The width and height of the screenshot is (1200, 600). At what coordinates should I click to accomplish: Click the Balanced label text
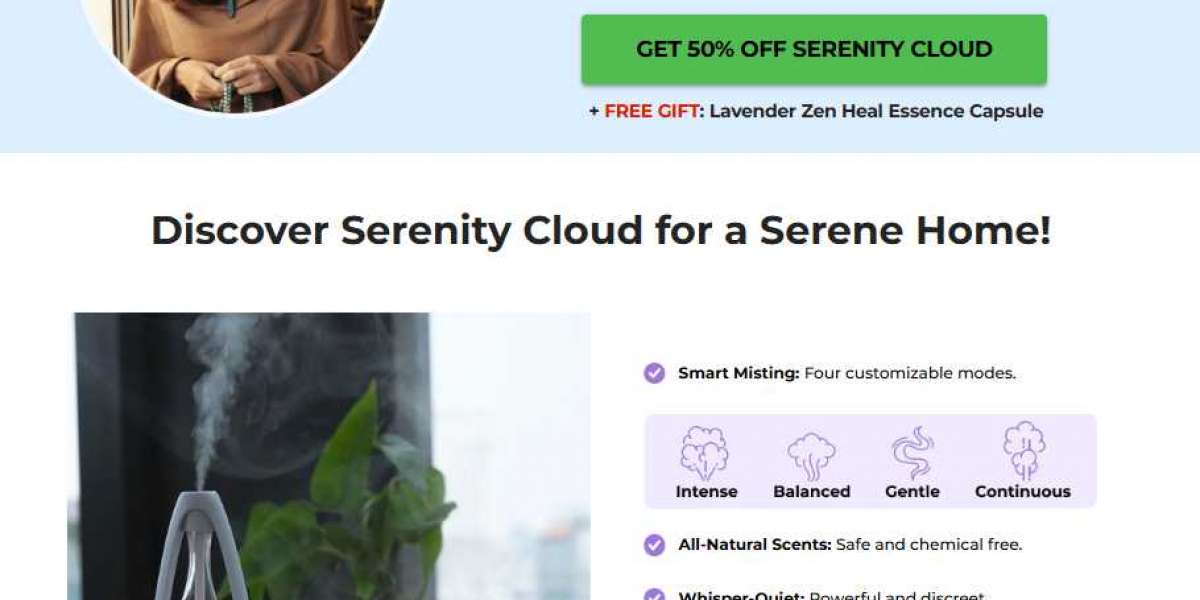812,492
